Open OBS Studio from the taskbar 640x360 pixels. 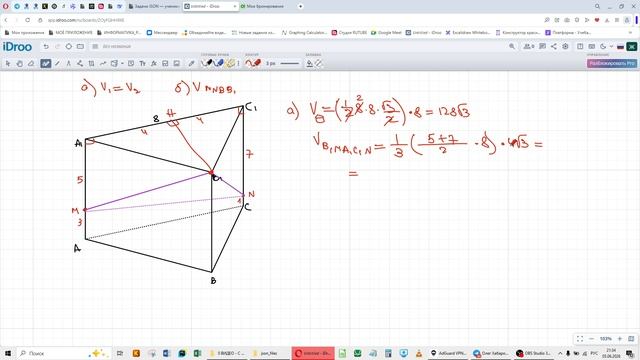(533, 353)
